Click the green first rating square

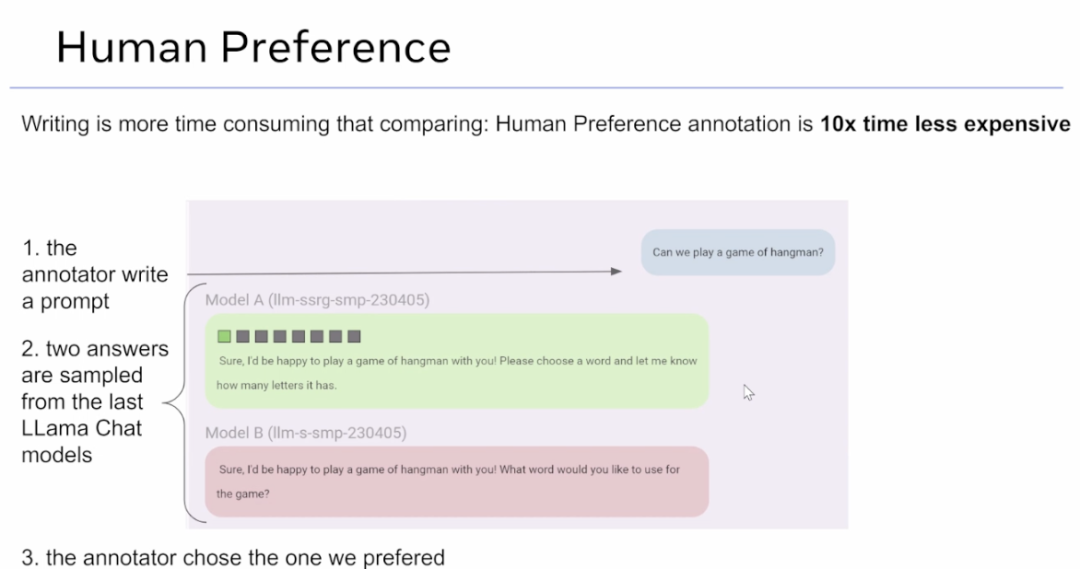point(225,337)
